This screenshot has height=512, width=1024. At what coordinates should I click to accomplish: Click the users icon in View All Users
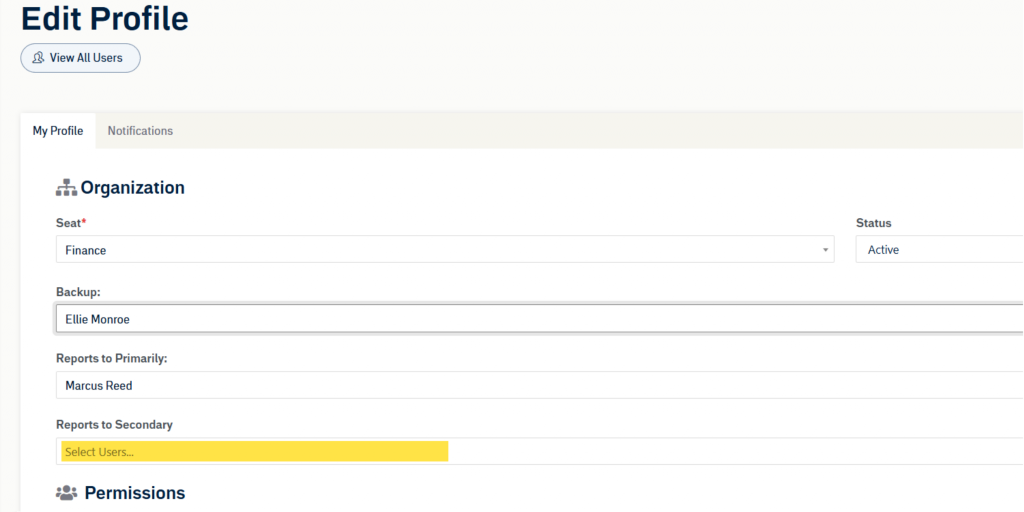pos(38,58)
